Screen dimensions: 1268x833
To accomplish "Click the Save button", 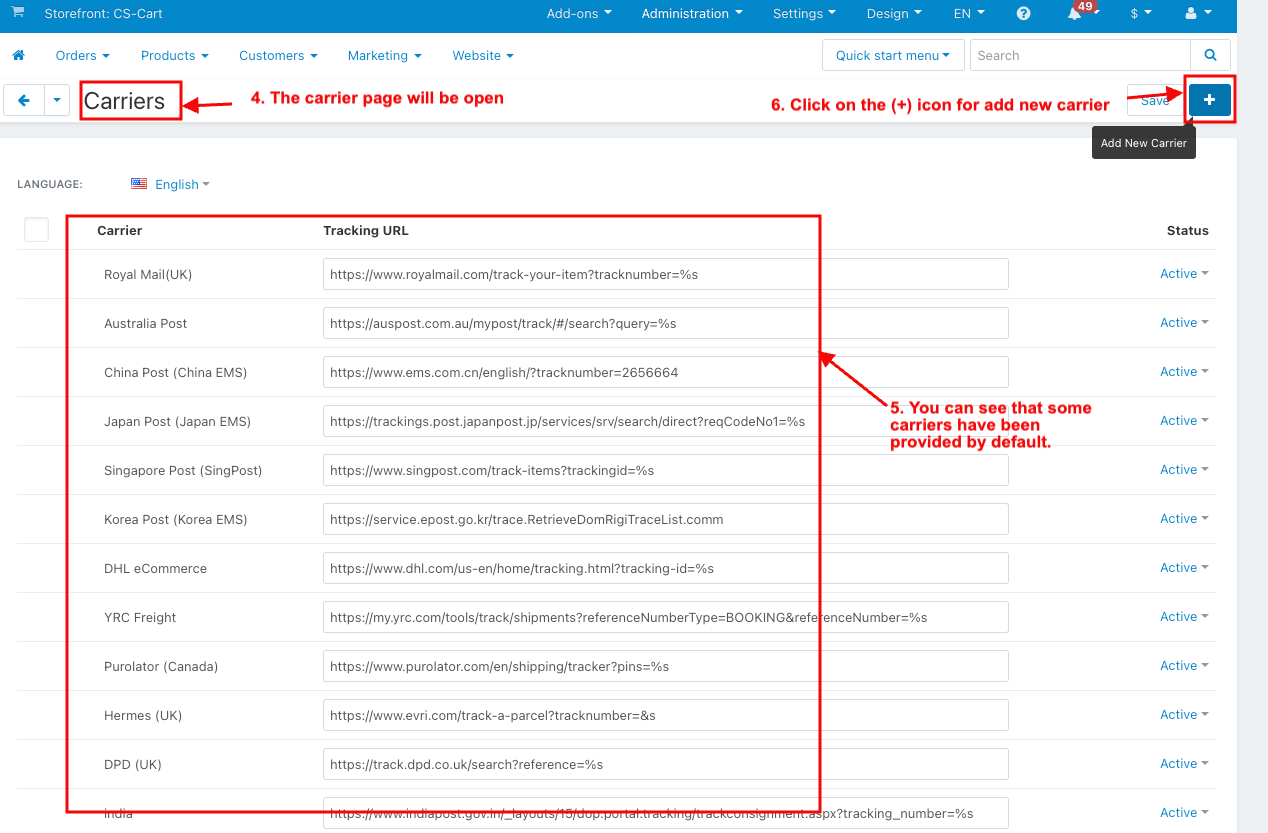I will (x=1155, y=100).
